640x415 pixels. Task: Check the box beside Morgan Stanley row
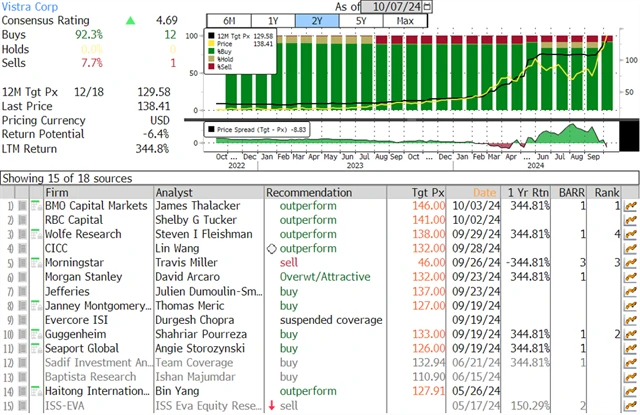24,277
